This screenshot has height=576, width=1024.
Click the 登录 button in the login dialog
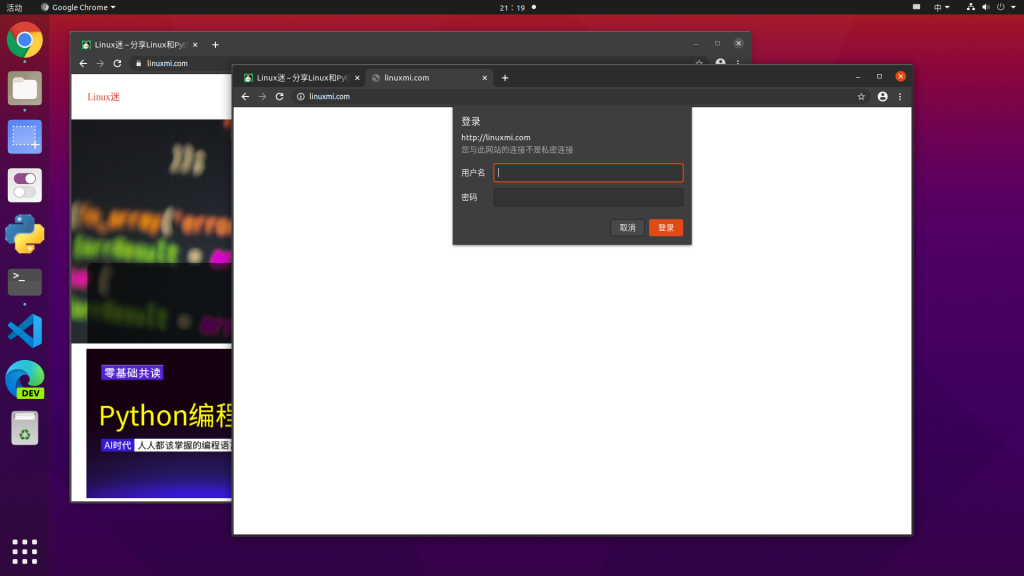[x=665, y=228]
